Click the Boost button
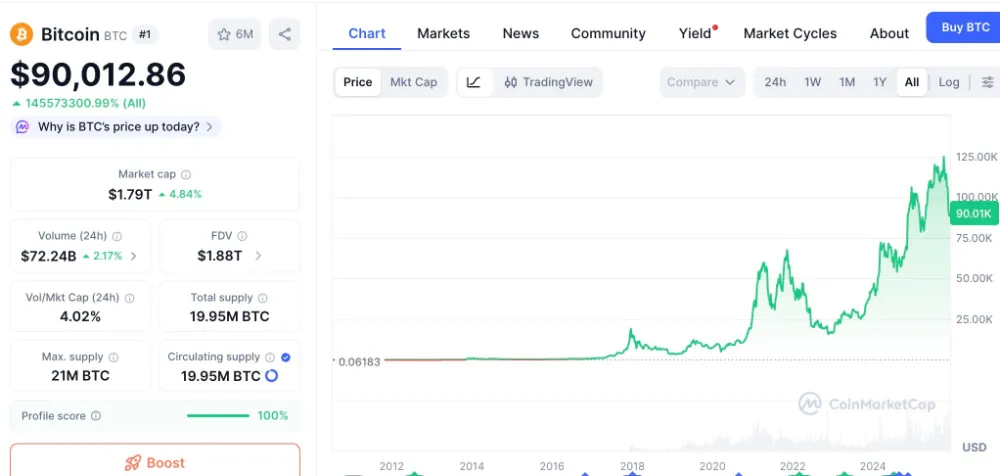The width and height of the screenshot is (1000, 476). (155, 462)
